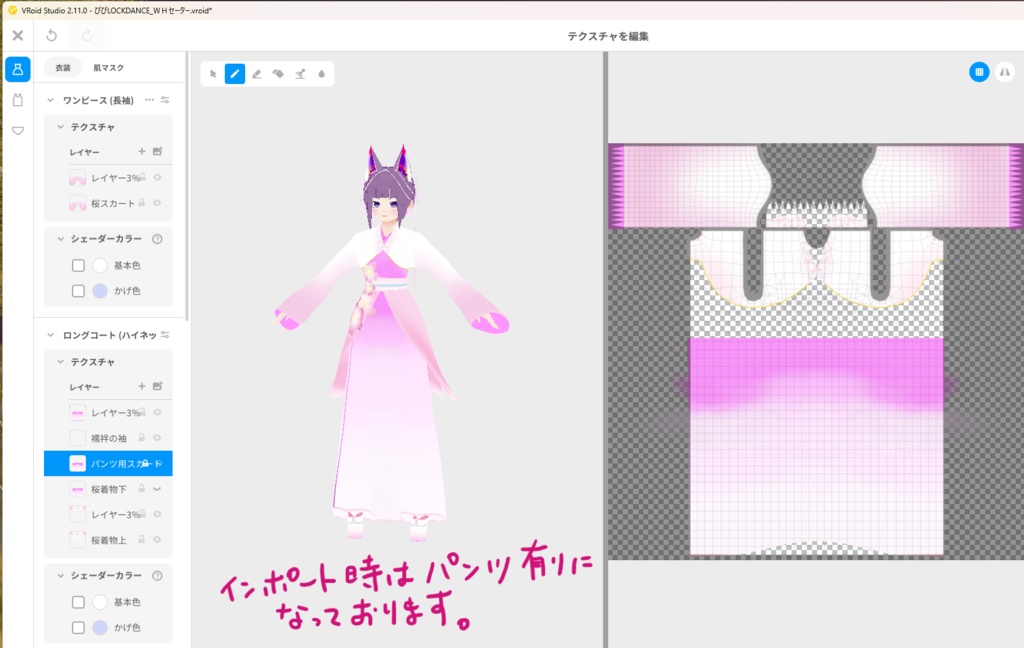Image resolution: width=1024 pixels, height=648 pixels.
Task: Open the Fill tool in the editing toolbar
Action: (x=278, y=73)
